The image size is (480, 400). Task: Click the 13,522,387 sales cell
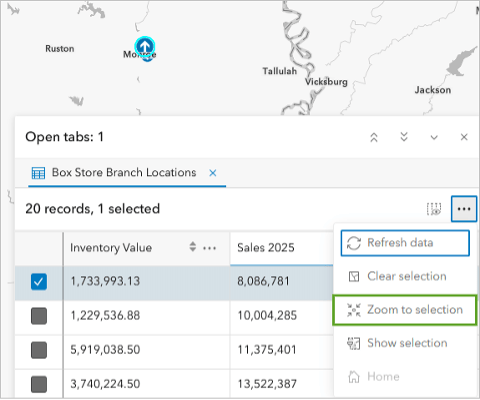[x=282, y=384]
